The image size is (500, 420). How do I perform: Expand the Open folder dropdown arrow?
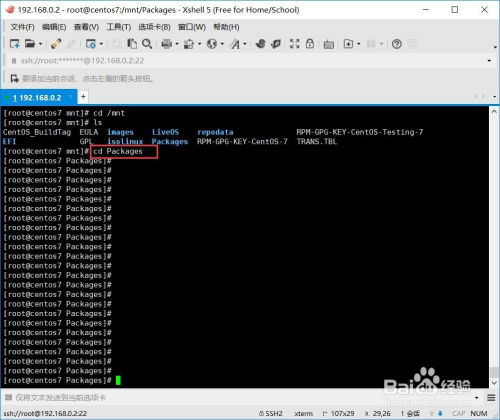tap(40, 44)
